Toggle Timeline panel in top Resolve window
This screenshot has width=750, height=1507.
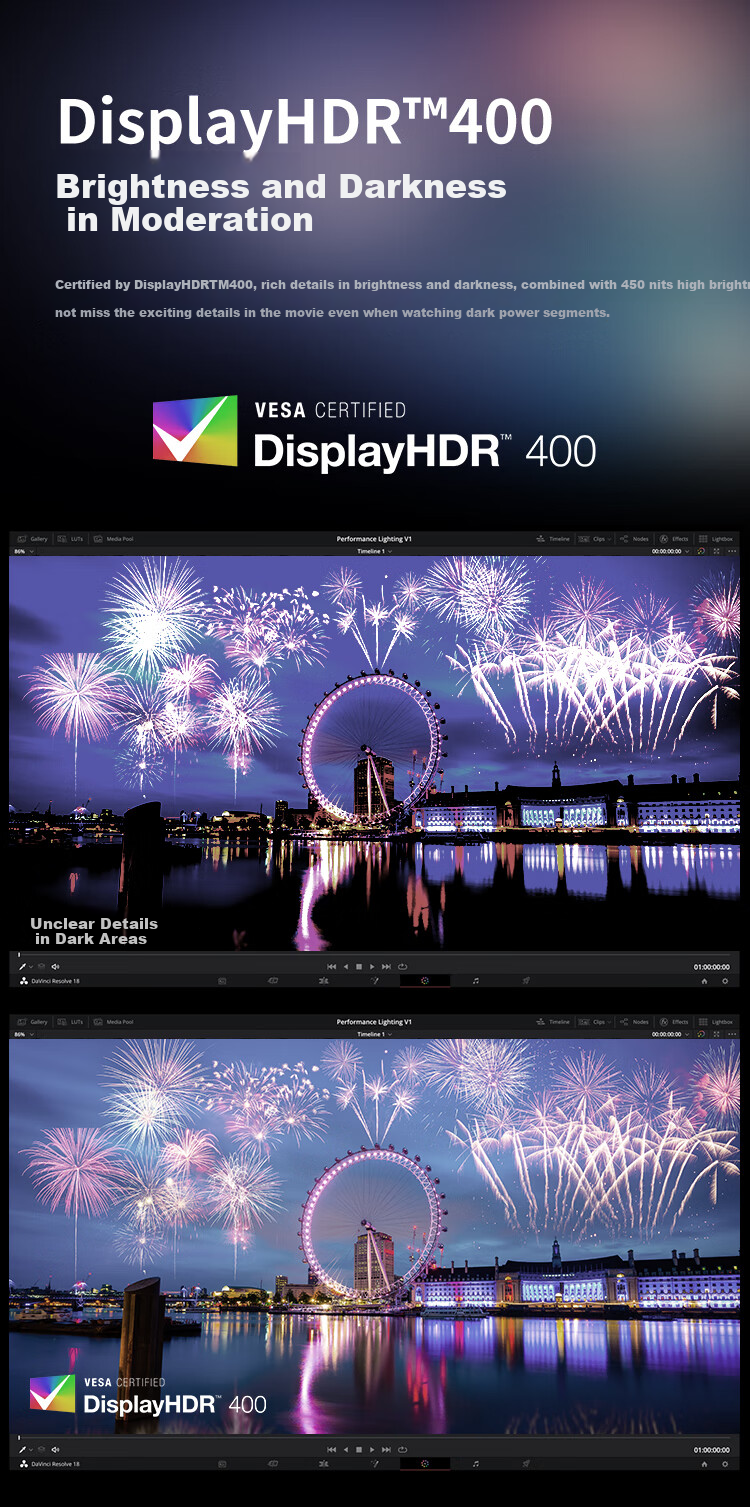coord(554,539)
